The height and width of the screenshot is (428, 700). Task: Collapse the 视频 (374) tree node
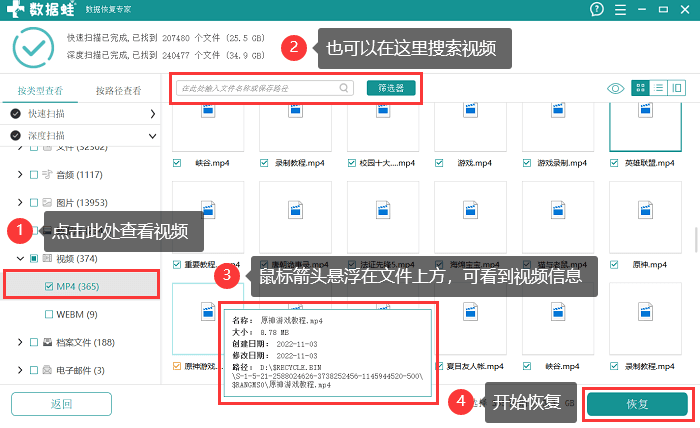[20, 259]
